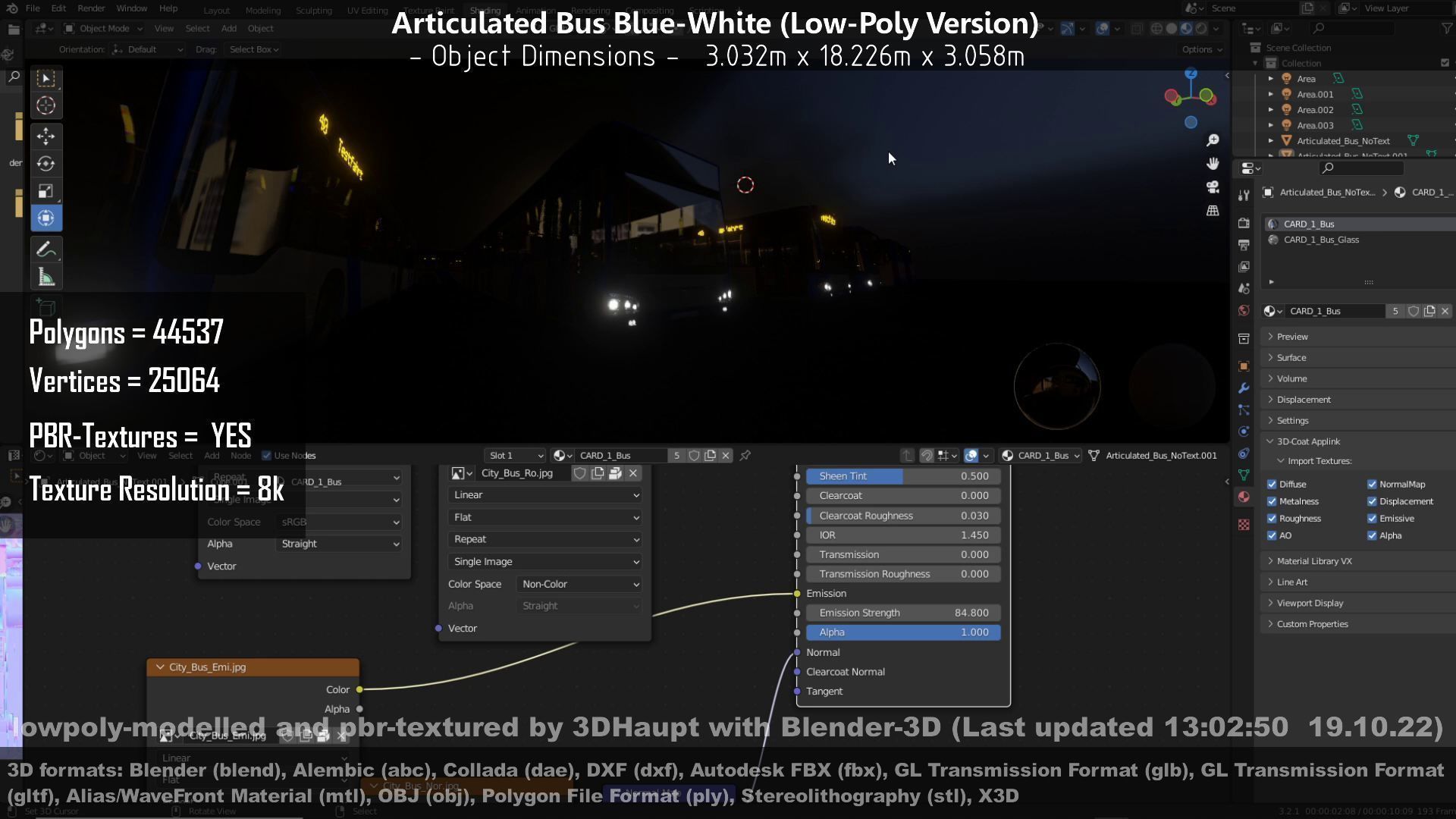Image resolution: width=1456 pixels, height=819 pixels.
Task: Activate the Rotate tool
Action: (x=46, y=164)
